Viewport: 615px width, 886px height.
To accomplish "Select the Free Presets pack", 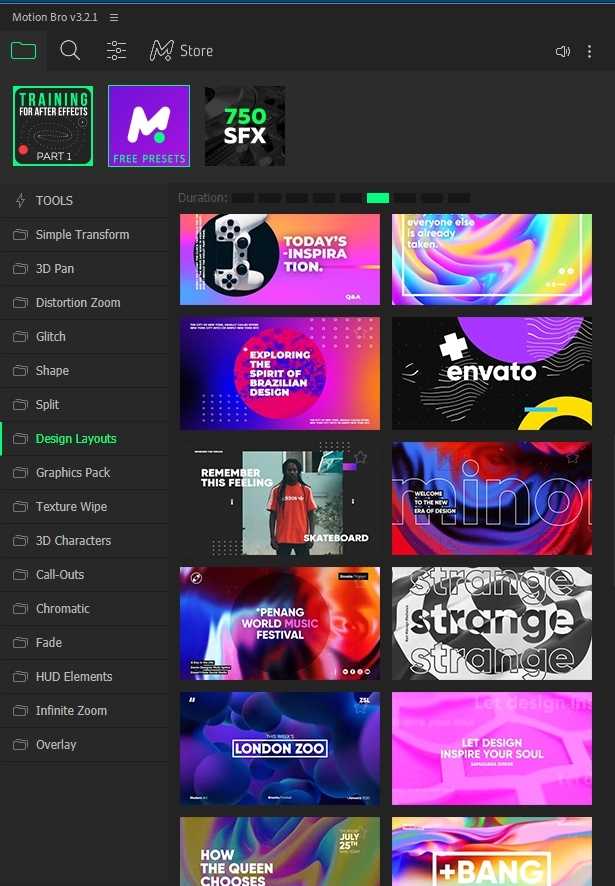I will [x=149, y=126].
